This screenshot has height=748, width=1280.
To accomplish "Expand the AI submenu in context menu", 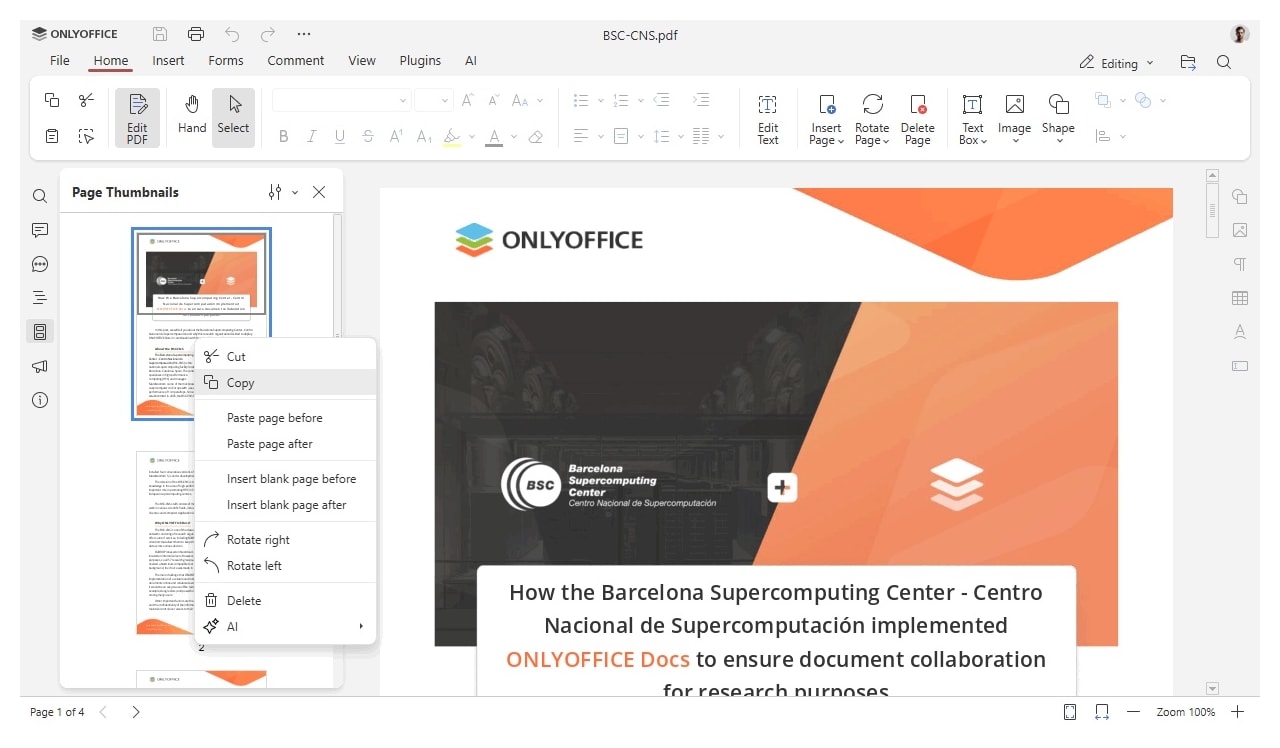I will pyautogui.click(x=286, y=627).
